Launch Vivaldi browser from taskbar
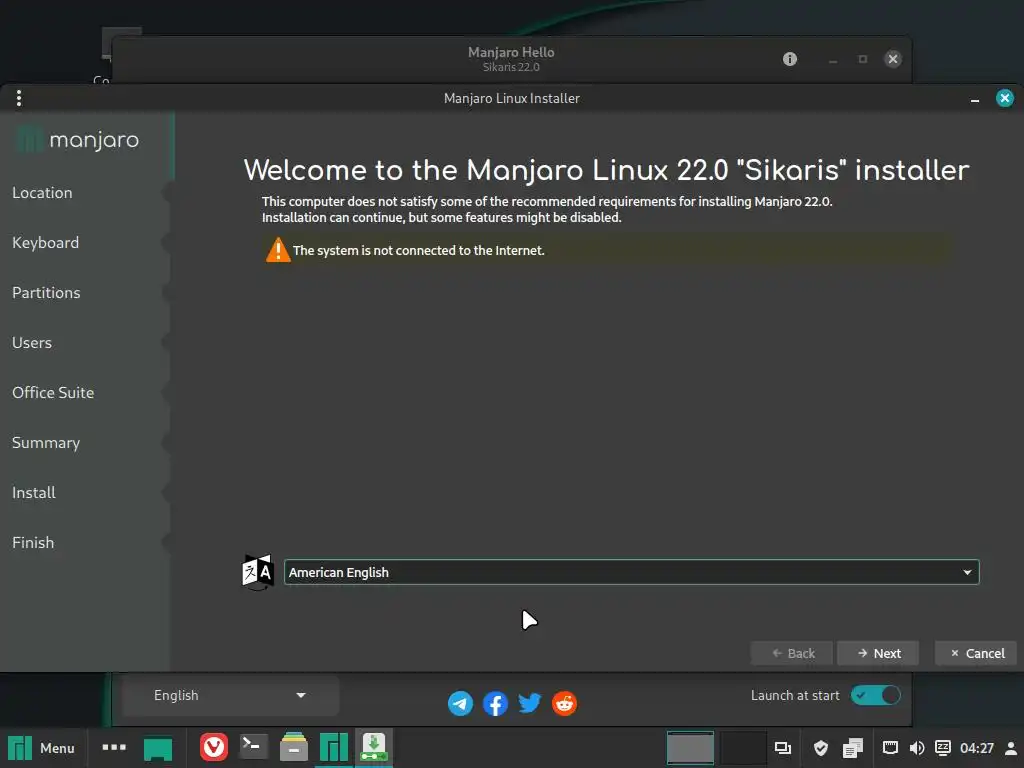 point(214,747)
